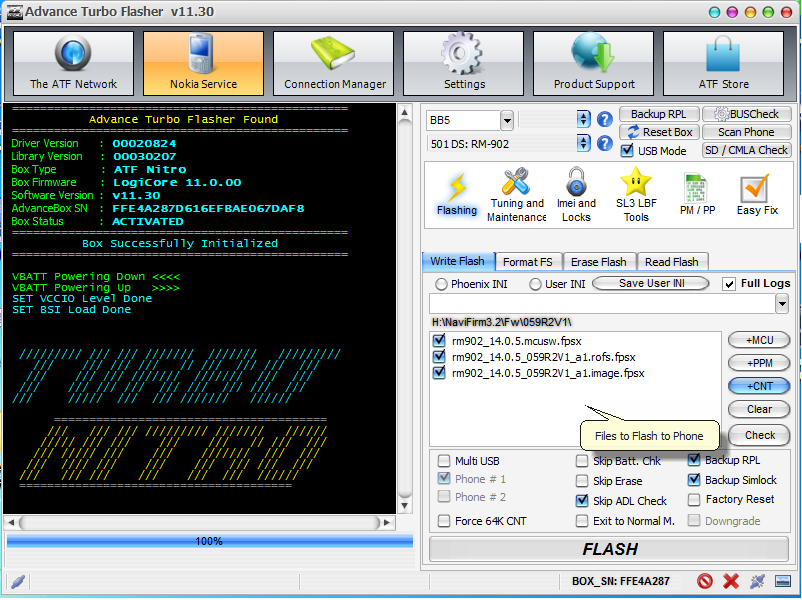Uncheck the Backup Simlock checkbox

(x=694, y=480)
